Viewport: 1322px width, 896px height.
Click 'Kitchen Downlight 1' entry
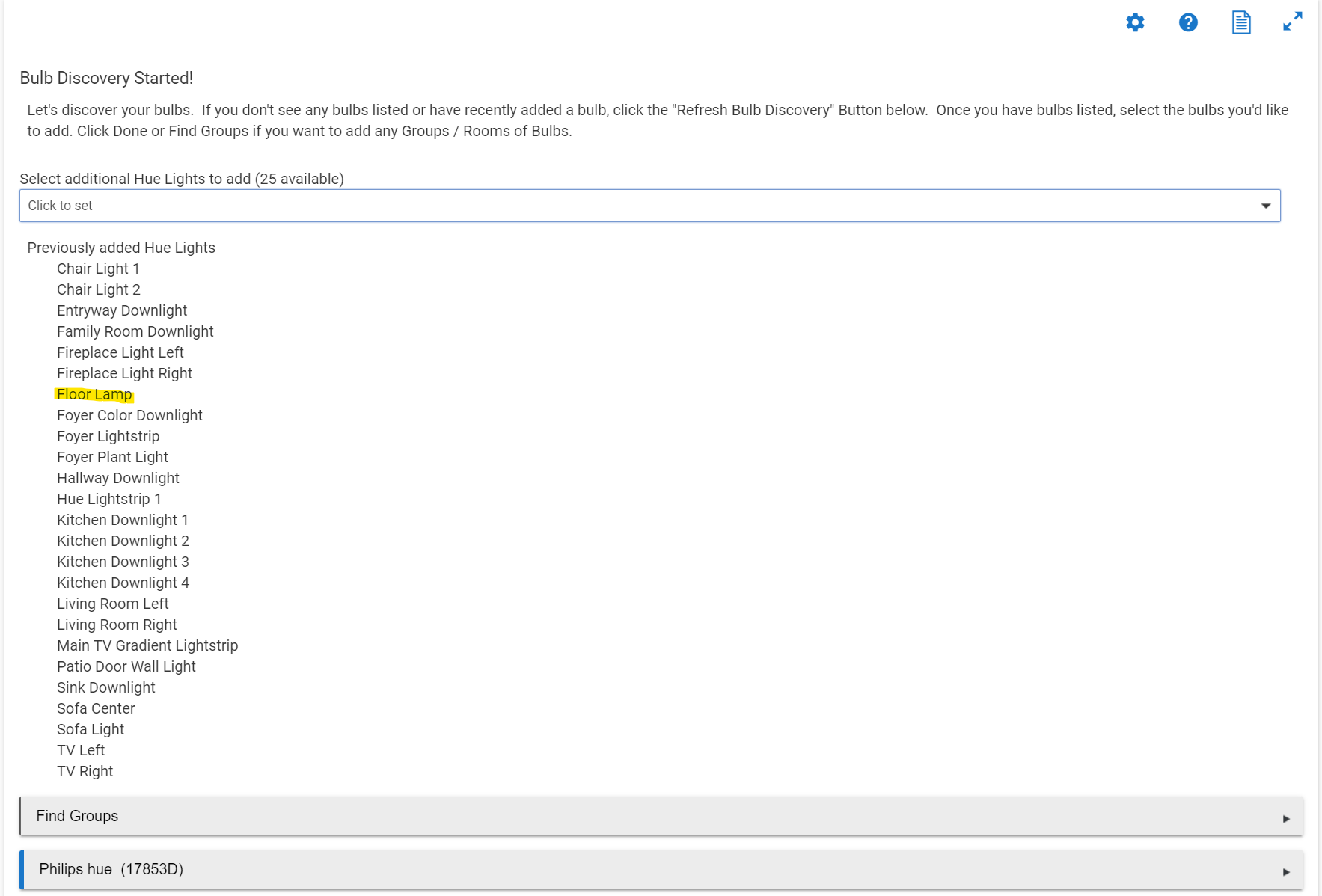pos(123,520)
